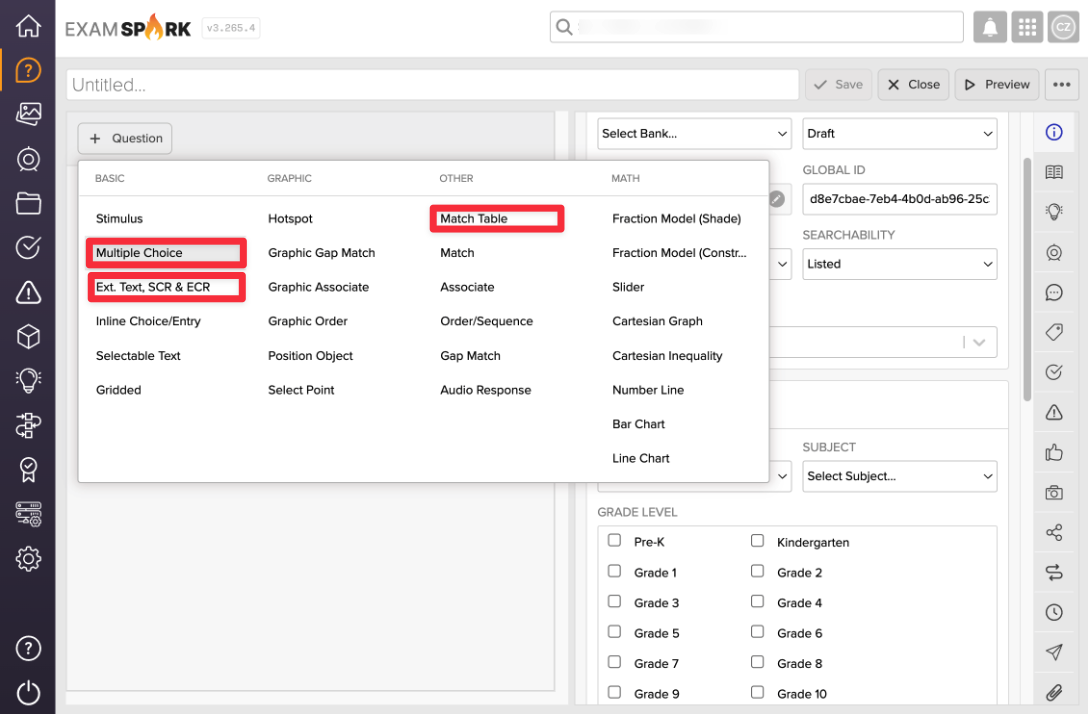1088x714 pixels.
Task: Click the Save button
Action: coord(838,85)
